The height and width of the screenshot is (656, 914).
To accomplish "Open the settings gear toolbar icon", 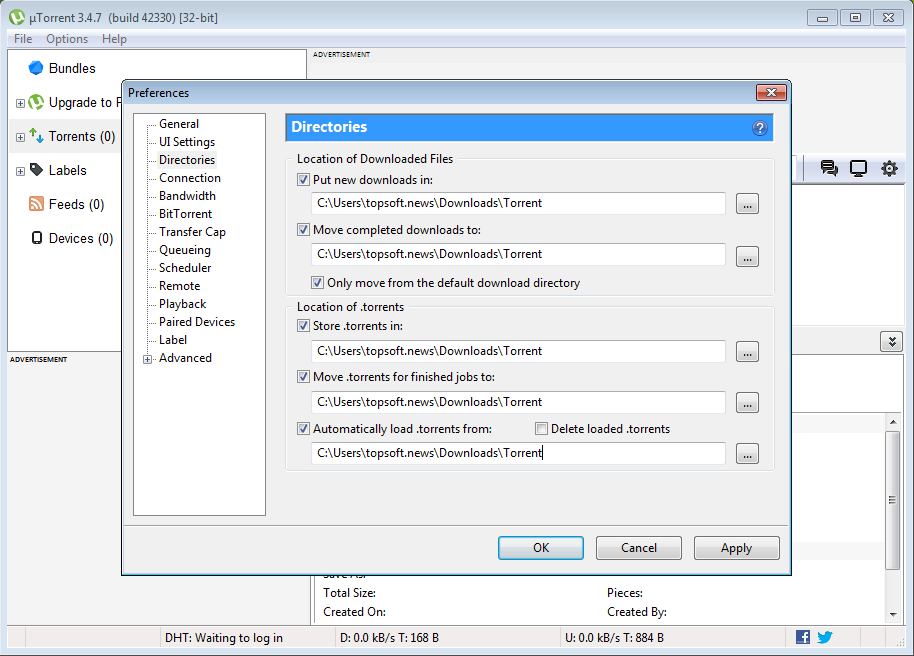I will [889, 169].
